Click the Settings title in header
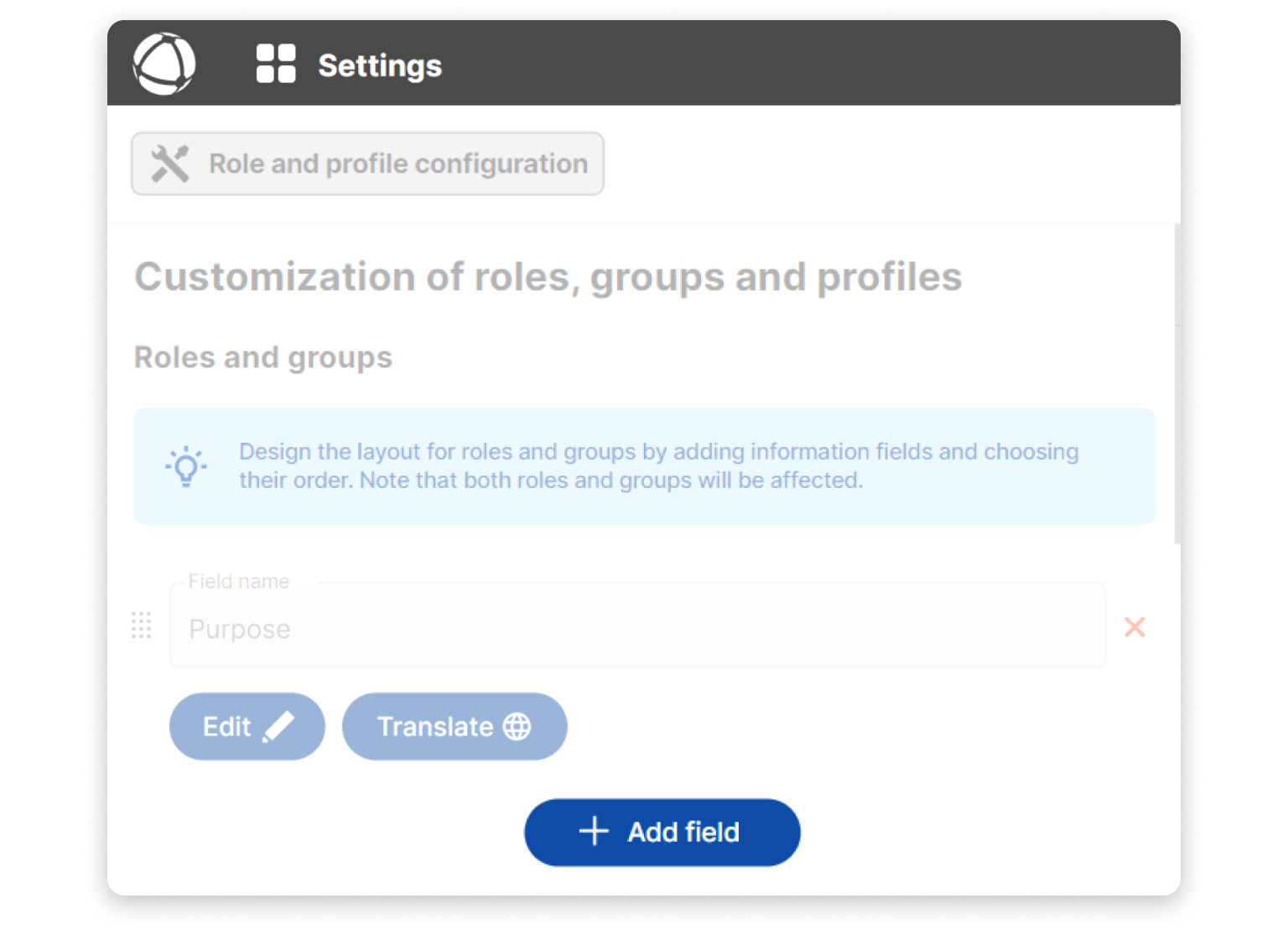The height and width of the screenshot is (929, 1288). (x=379, y=65)
